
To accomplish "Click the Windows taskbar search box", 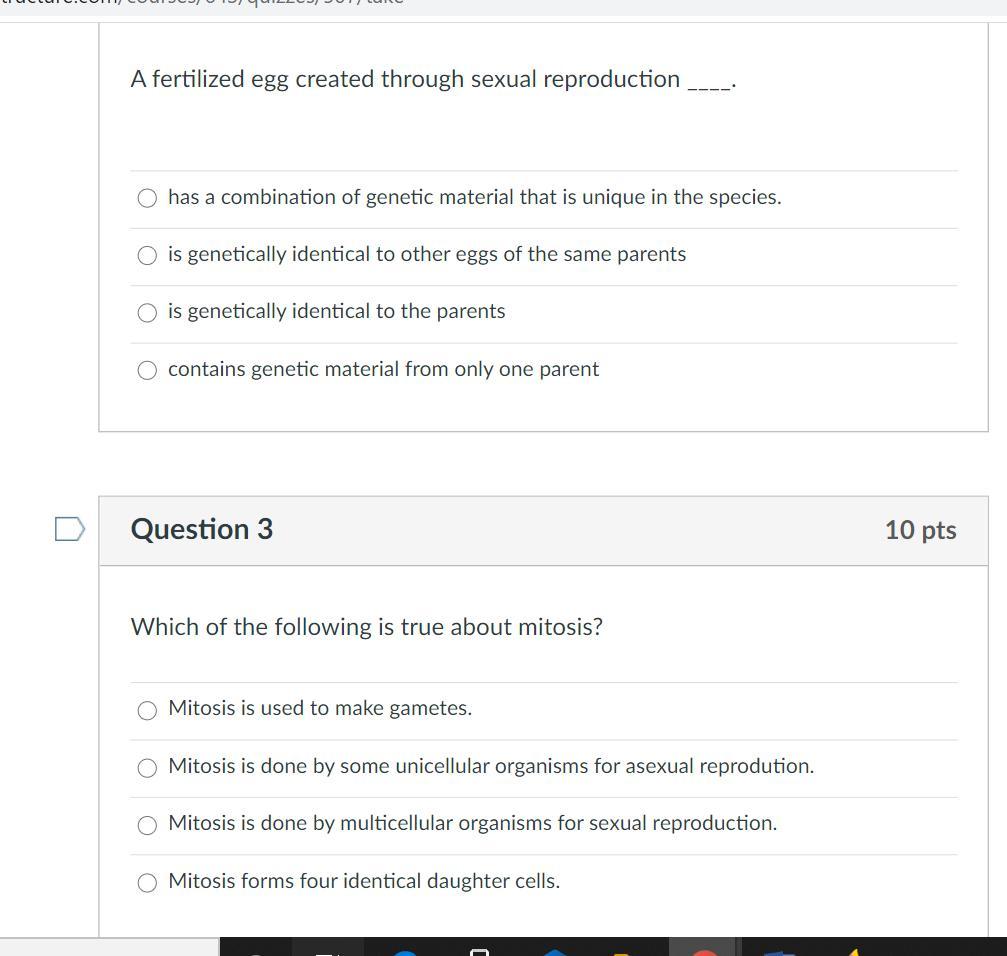I will pos(109,947).
